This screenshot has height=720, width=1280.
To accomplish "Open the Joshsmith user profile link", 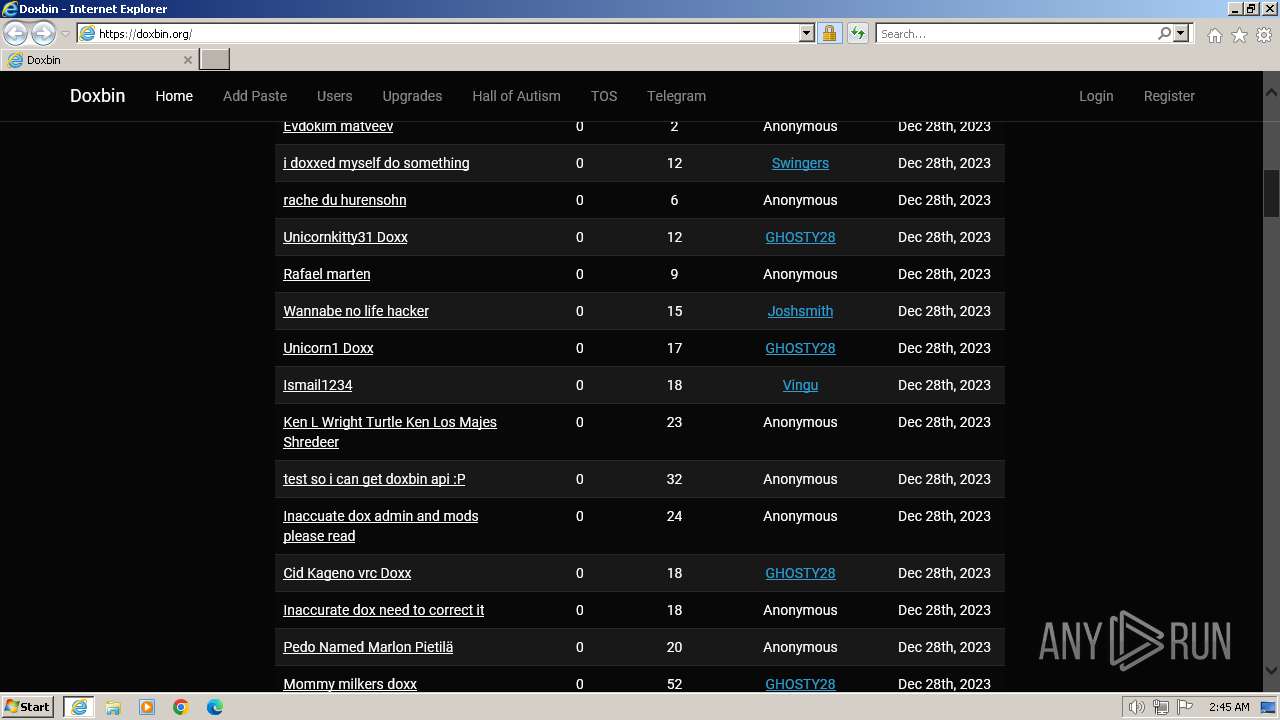I will point(800,311).
